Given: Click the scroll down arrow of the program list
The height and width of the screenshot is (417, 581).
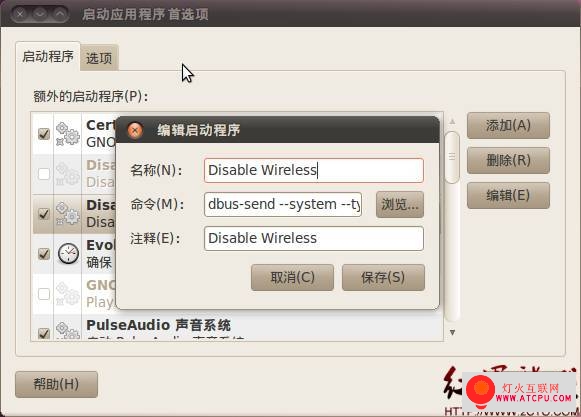Looking at the screenshot, I should pos(452,332).
